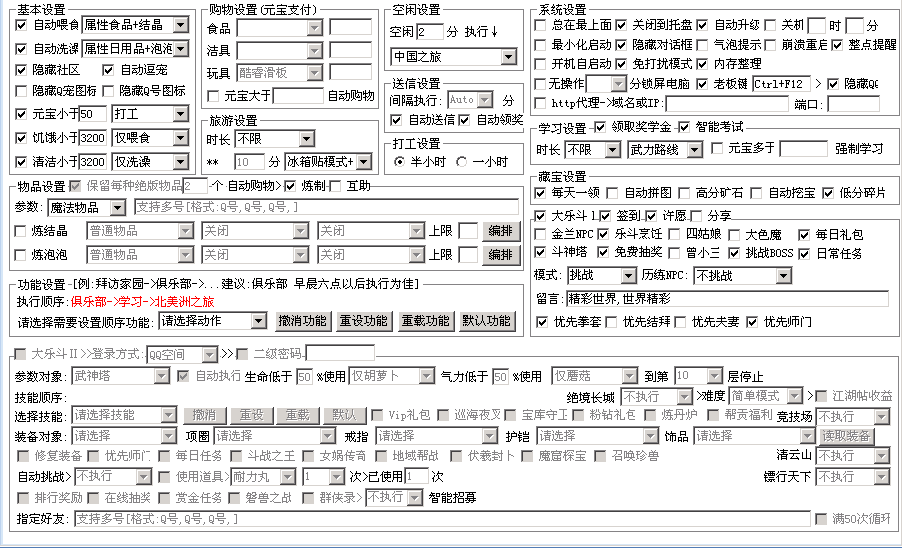Click the 重载功能 button
This screenshot has height=548, width=902.
tap(425, 321)
